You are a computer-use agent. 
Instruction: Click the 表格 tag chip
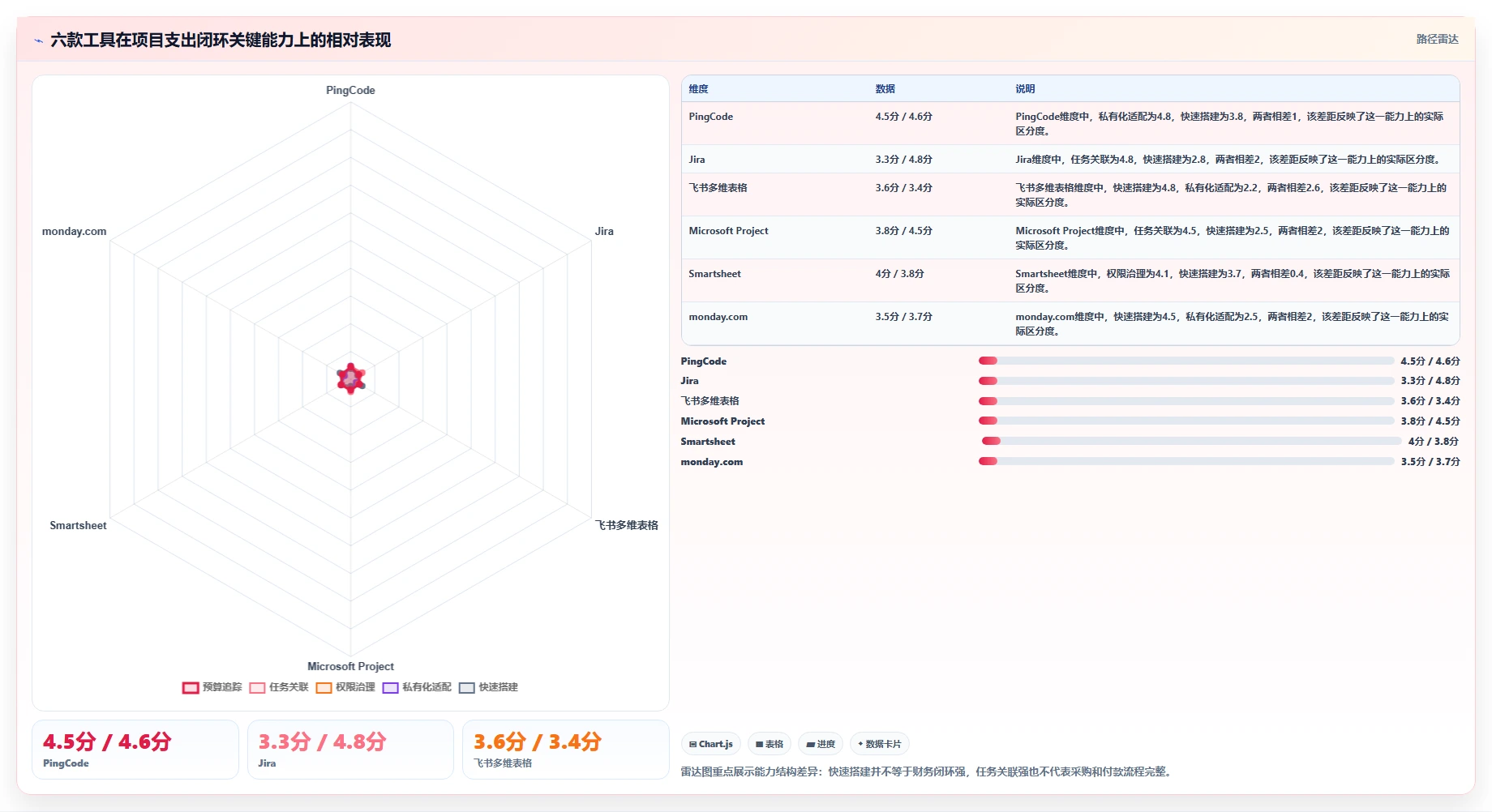pyautogui.click(x=770, y=744)
